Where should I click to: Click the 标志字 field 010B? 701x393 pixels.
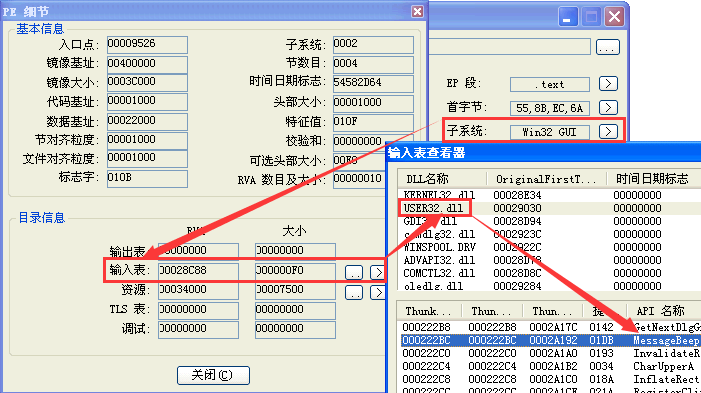coord(147,178)
